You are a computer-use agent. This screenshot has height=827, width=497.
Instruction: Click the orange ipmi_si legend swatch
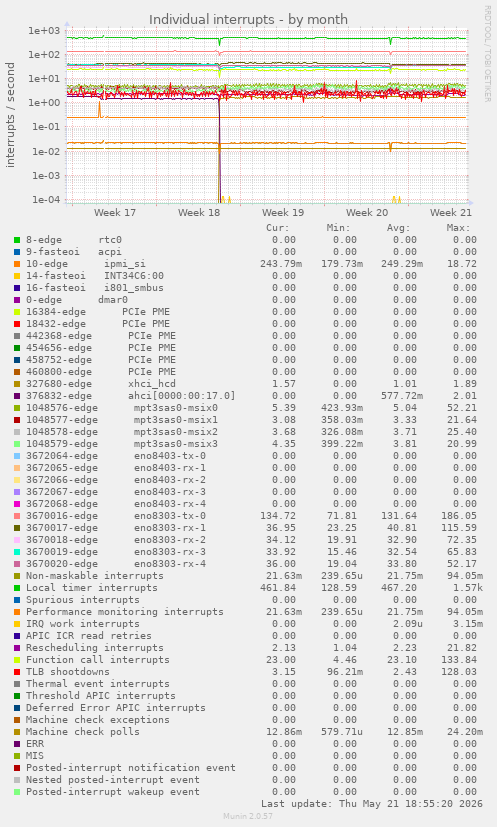pos(17,264)
